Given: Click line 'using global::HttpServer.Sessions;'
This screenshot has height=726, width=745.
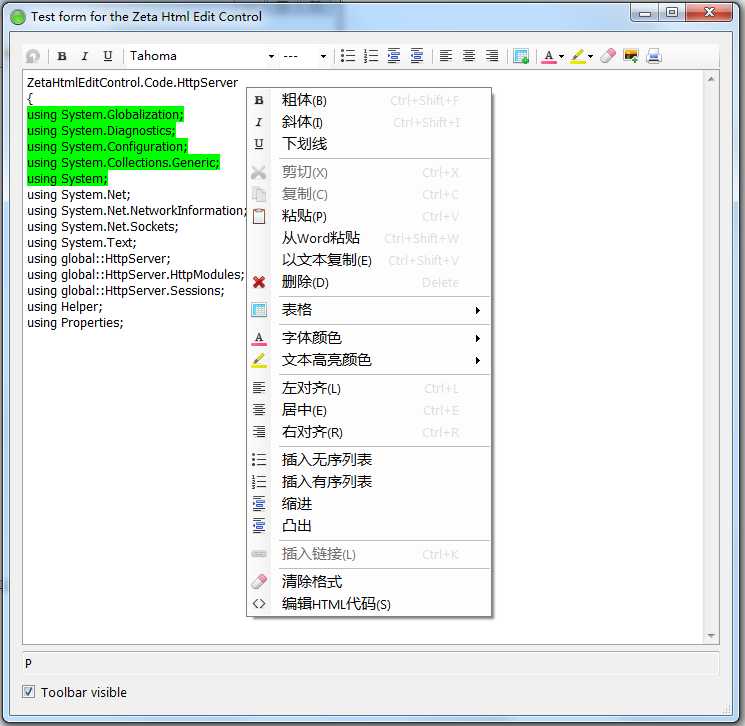Looking at the screenshot, I should 125,291.
